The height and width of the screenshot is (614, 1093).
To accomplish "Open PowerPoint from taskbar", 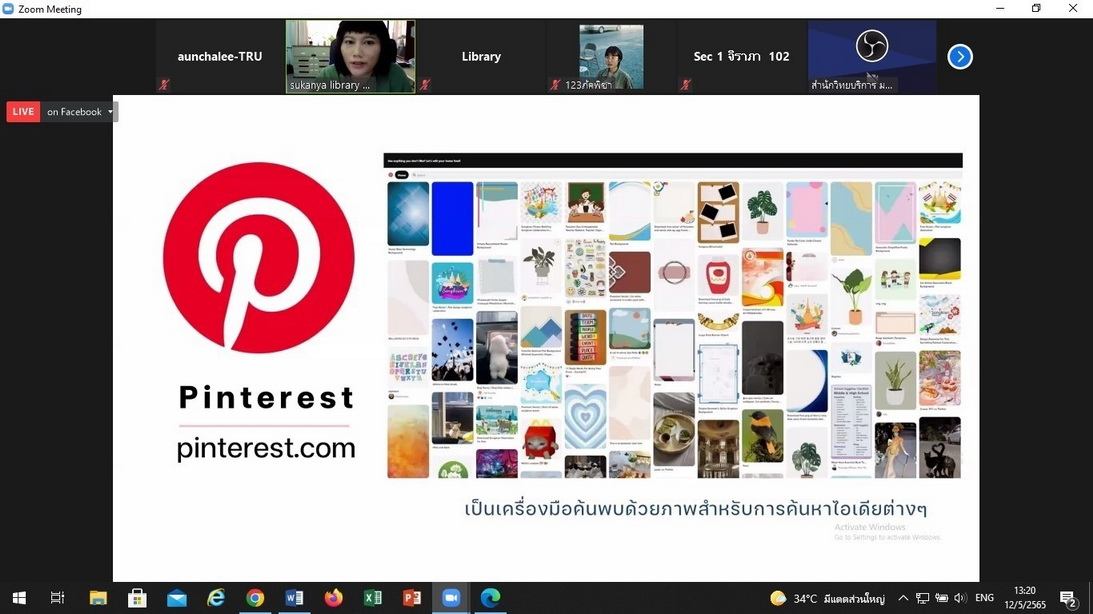I will click(412, 598).
